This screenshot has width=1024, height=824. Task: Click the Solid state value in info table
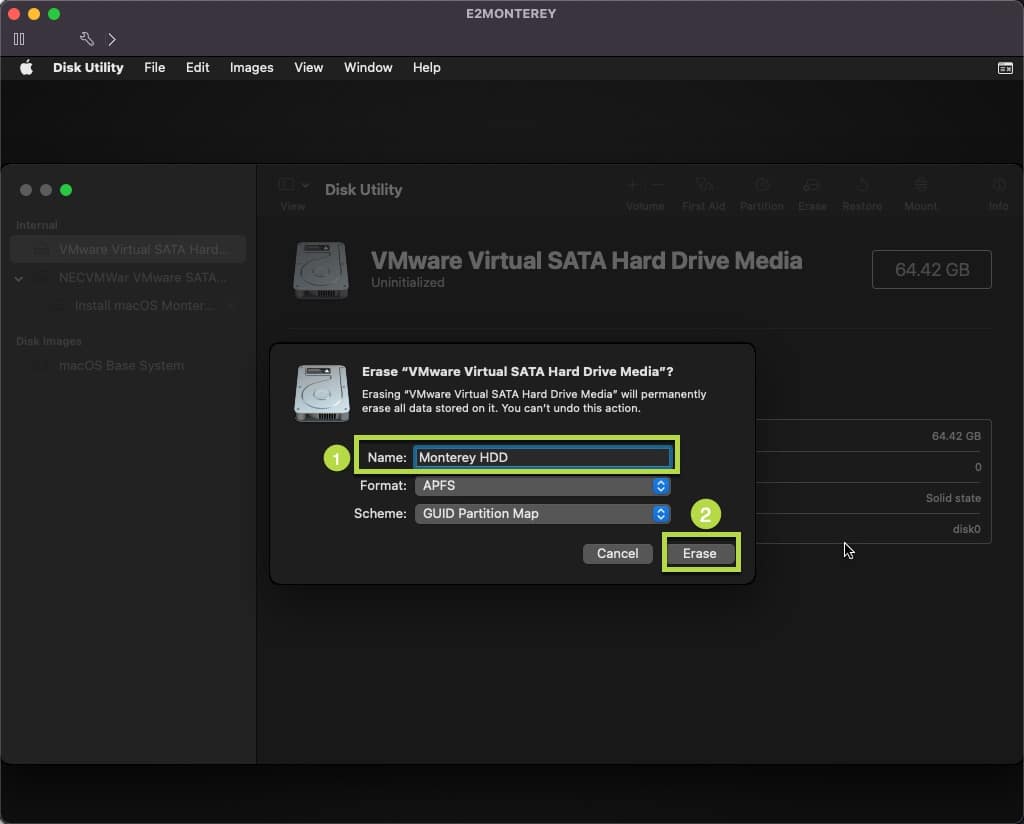(953, 498)
